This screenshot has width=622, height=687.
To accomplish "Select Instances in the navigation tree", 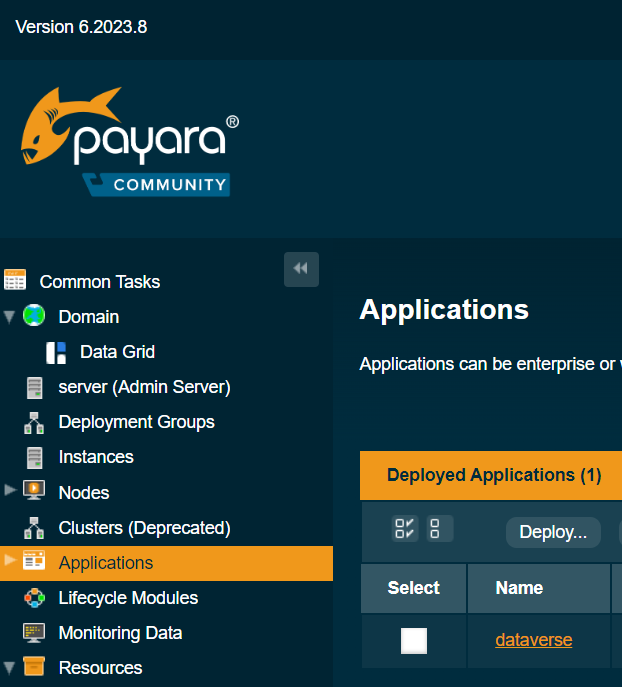I will 96,457.
